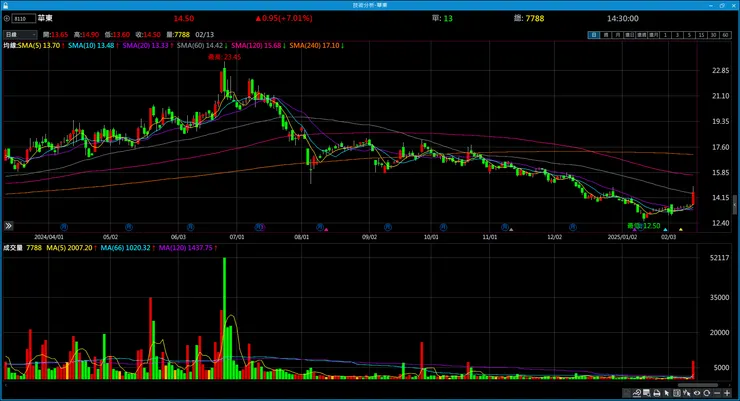Switch to the 月 monthly period button

(618, 35)
